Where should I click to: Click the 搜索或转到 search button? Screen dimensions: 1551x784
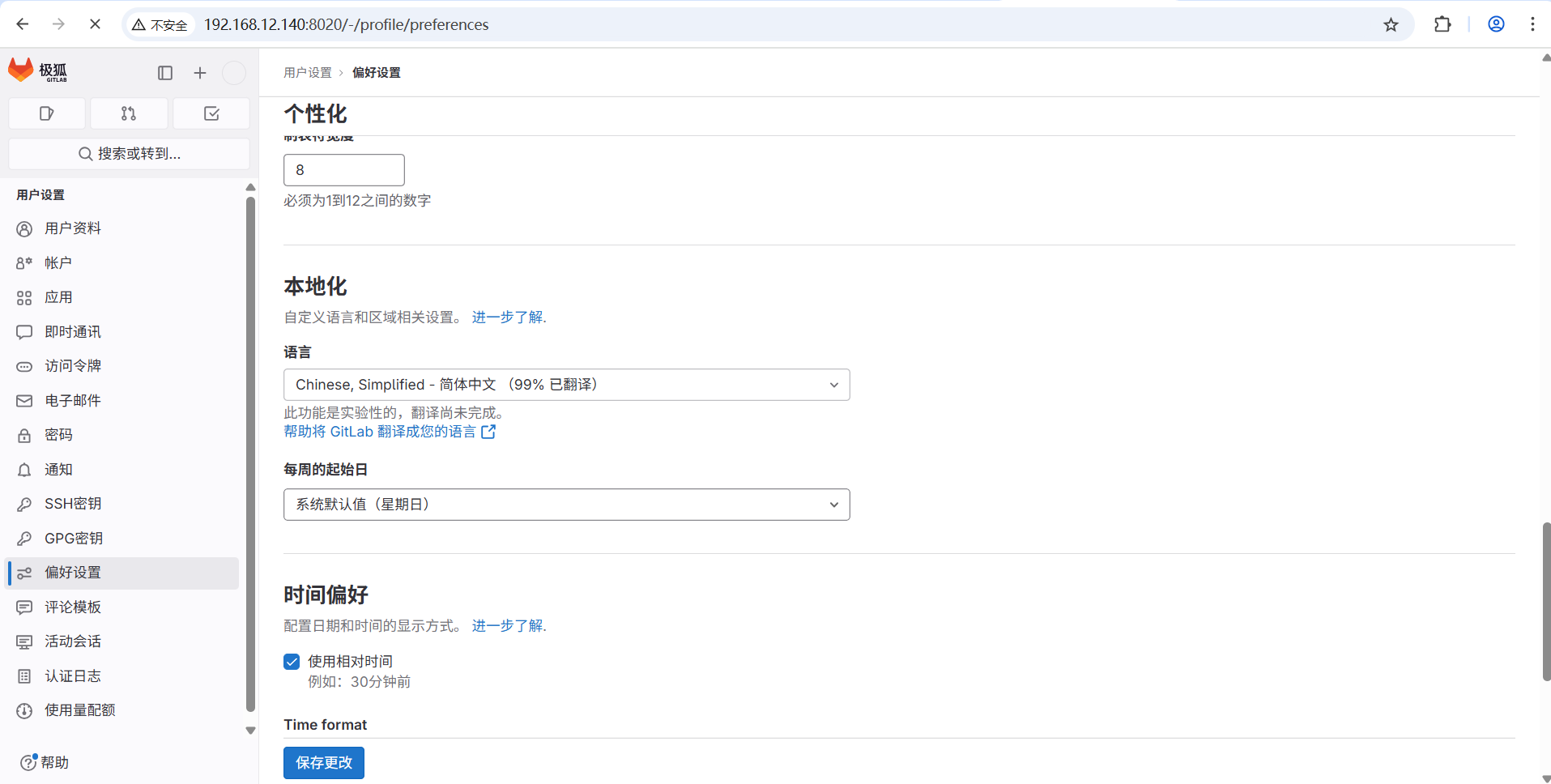pos(130,154)
